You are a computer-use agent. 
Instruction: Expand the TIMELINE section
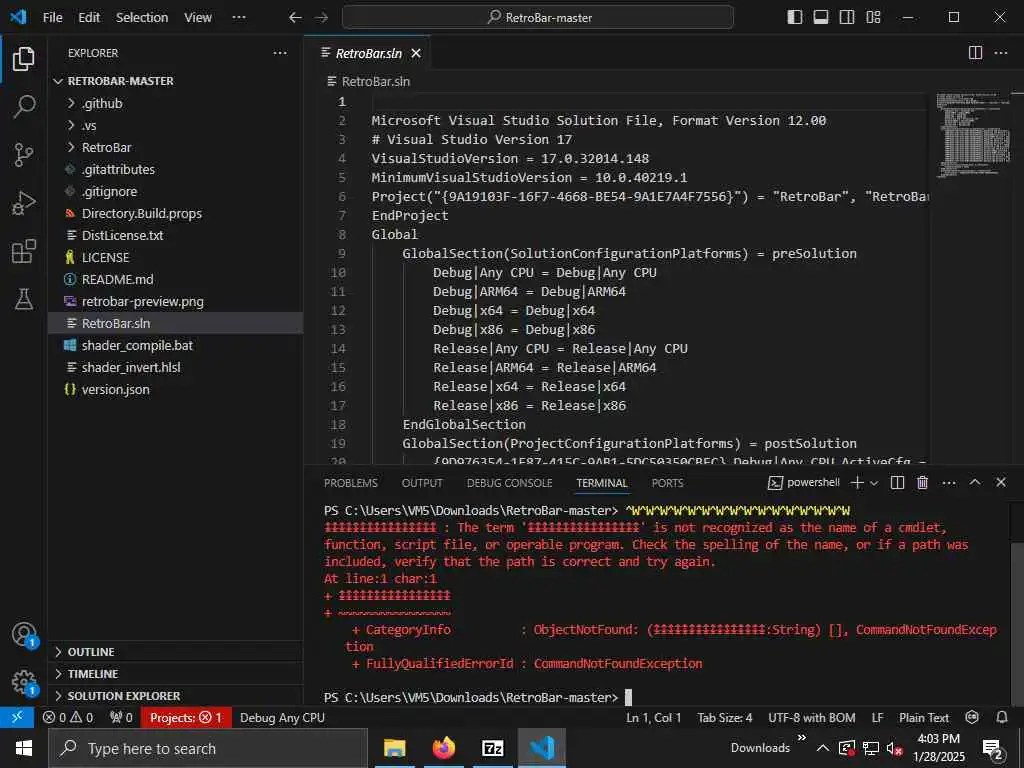click(x=176, y=674)
